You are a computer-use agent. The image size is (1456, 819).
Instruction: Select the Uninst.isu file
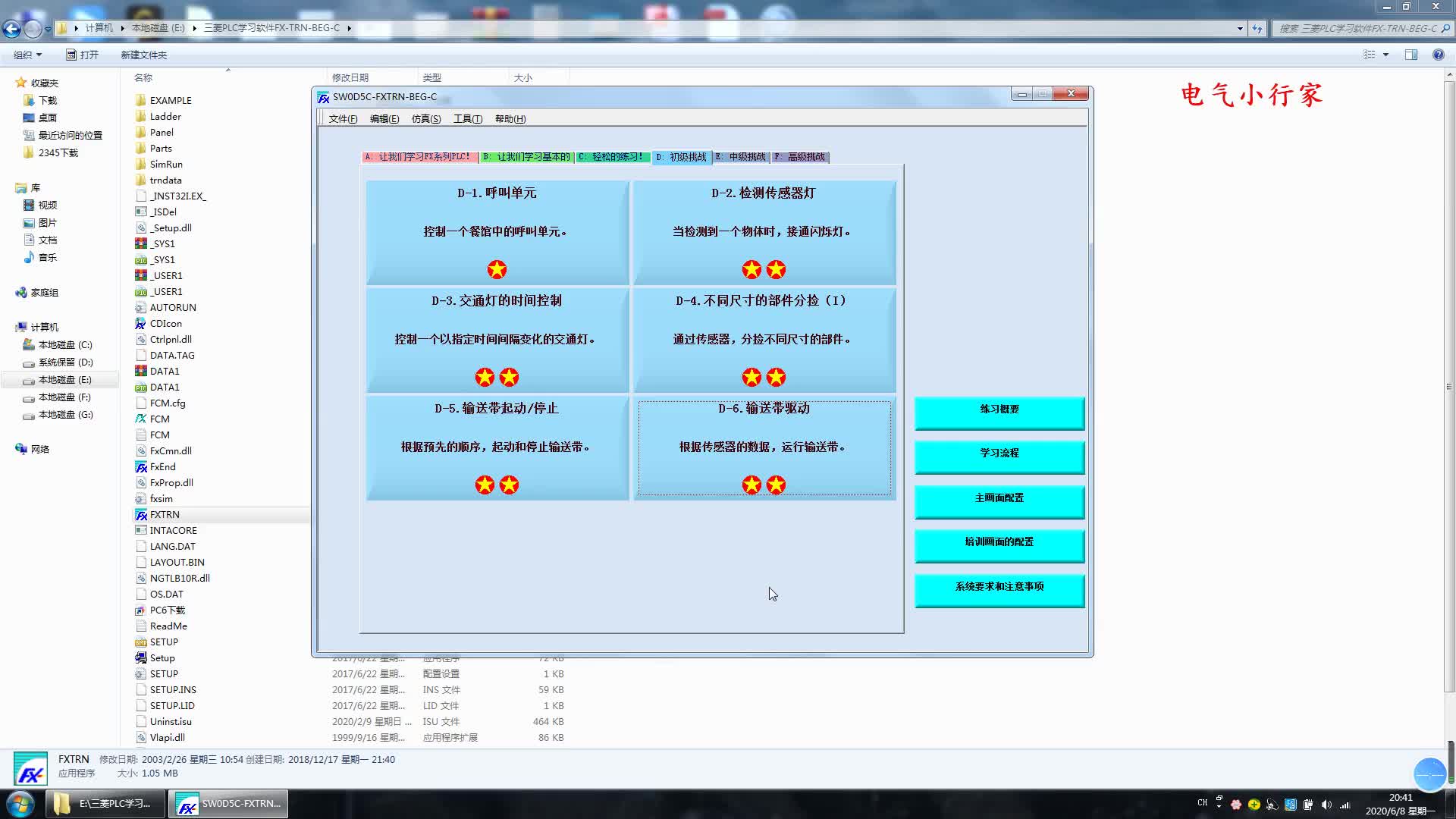[x=171, y=721]
